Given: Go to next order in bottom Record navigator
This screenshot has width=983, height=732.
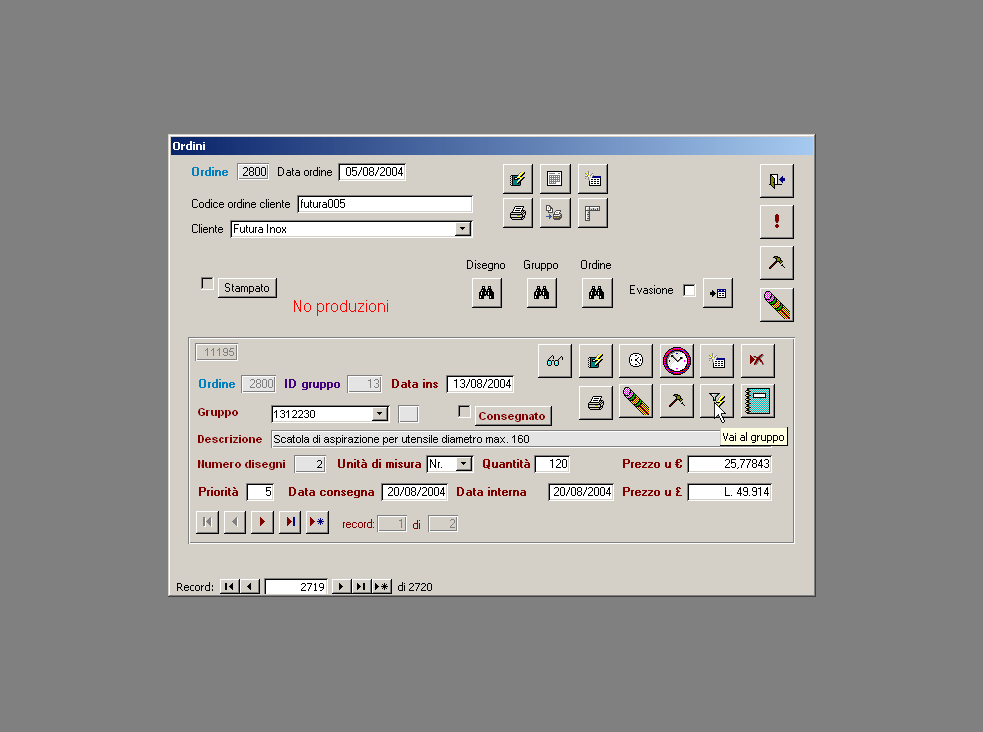Looking at the screenshot, I should point(341,587).
